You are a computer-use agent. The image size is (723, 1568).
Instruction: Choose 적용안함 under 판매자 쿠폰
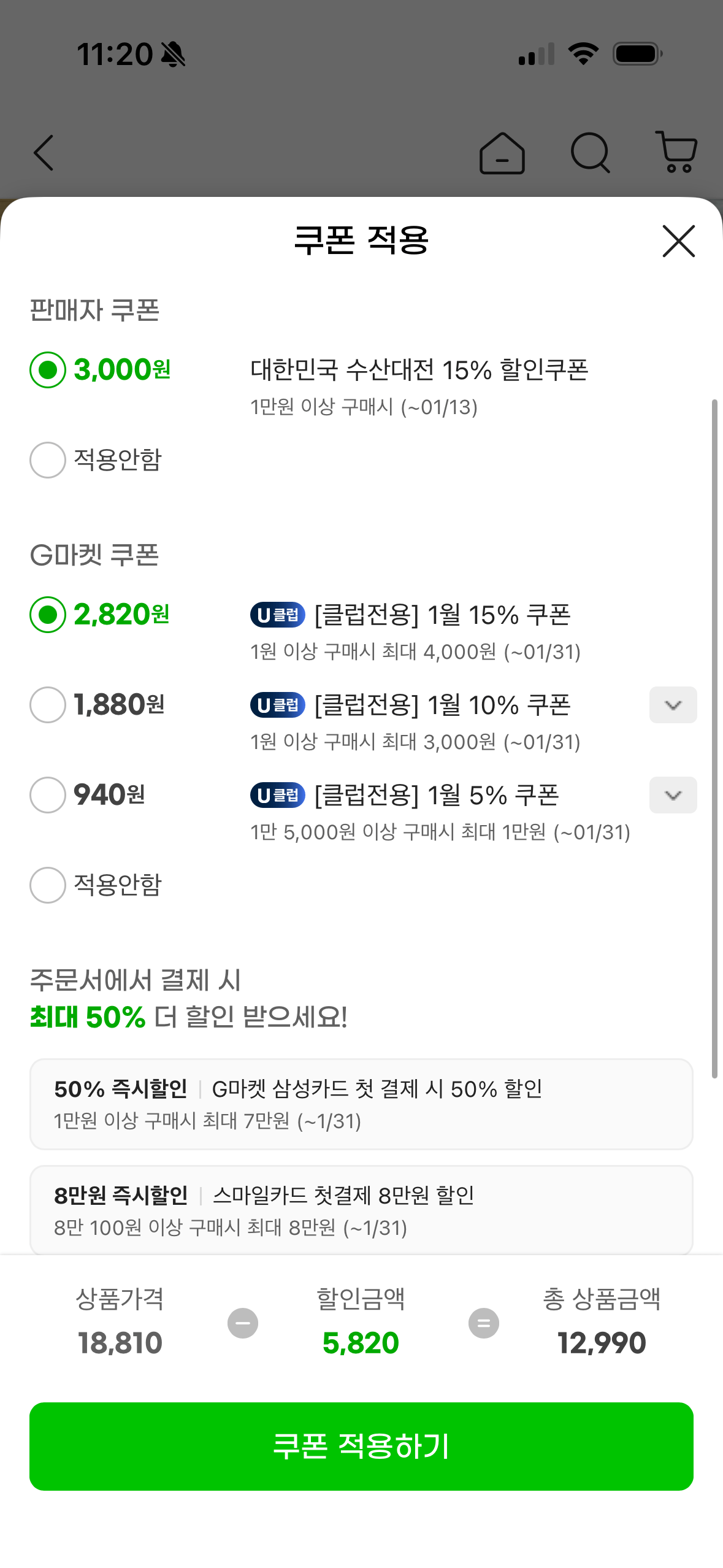47,459
